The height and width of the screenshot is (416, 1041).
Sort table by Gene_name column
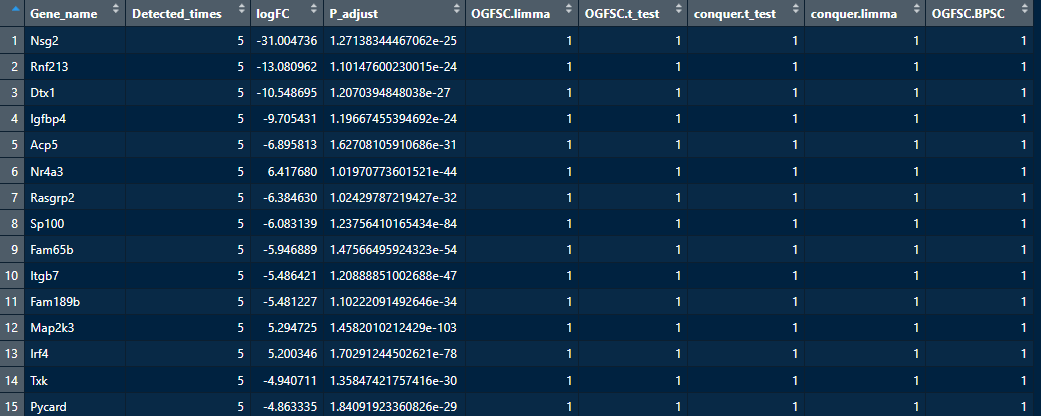click(x=74, y=13)
